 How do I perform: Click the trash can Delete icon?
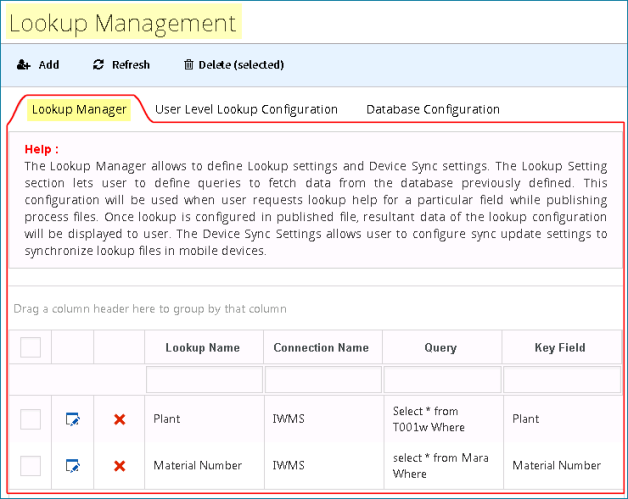[188, 64]
